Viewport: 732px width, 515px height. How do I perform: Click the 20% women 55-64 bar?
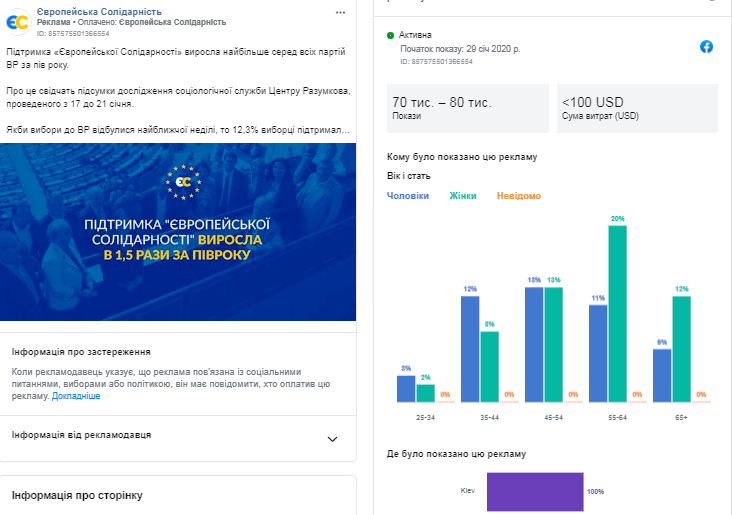click(x=617, y=314)
